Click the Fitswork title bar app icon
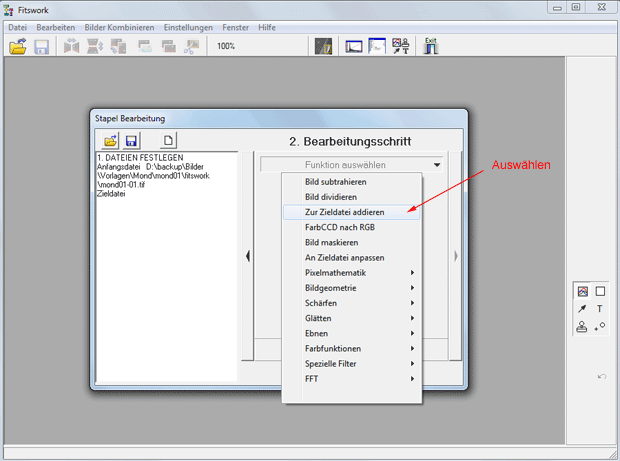Viewport: 620px width, 461px height. click(x=9, y=10)
